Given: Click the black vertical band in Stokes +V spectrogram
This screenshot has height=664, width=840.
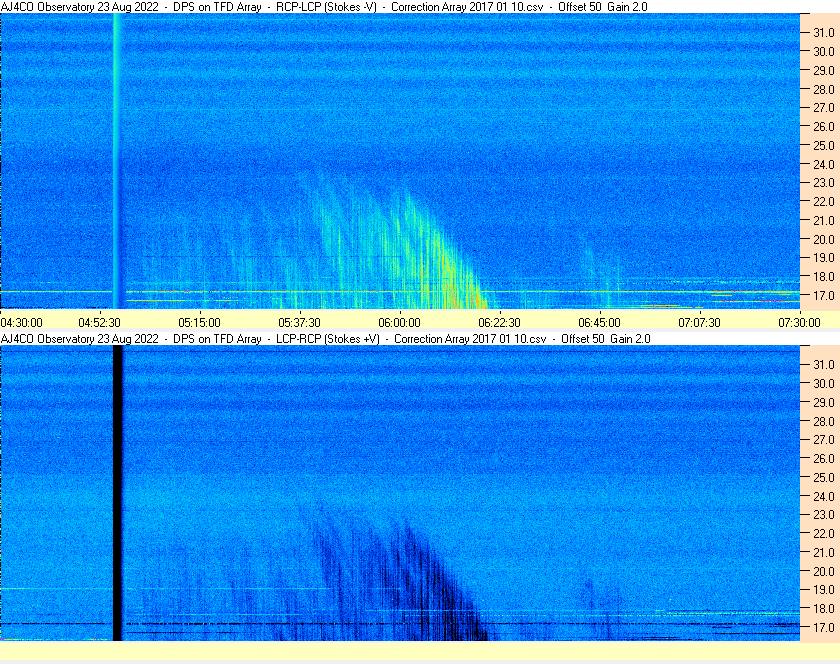Looking at the screenshot, I should 118,493.
